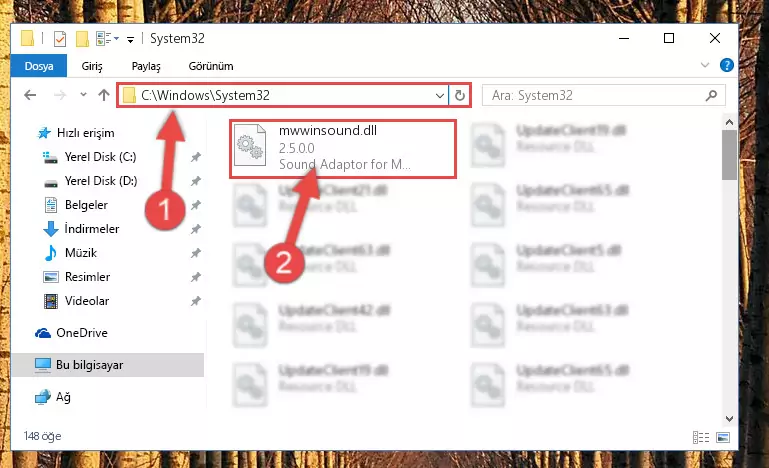Click pin icon next to Belgeler
The image size is (769, 468).
[x=196, y=205]
